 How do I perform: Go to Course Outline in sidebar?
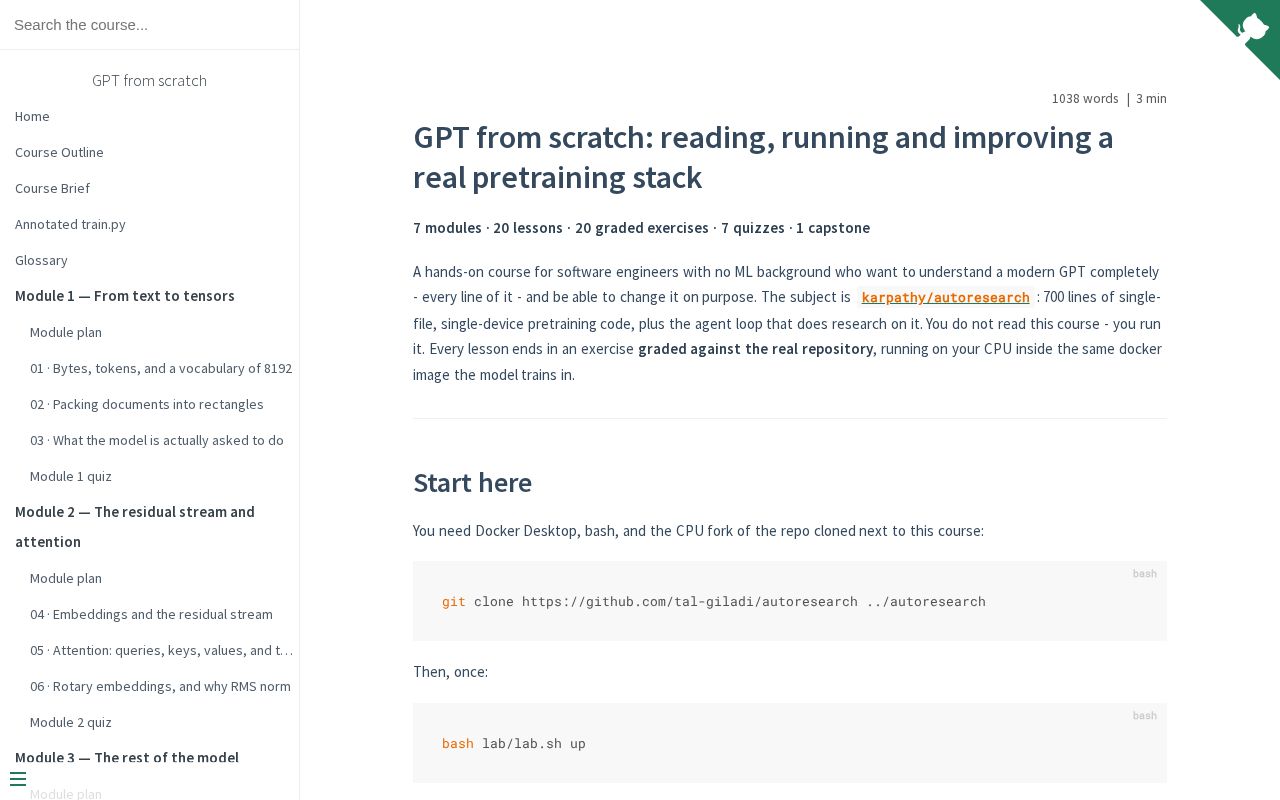click(x=59, y=152)
